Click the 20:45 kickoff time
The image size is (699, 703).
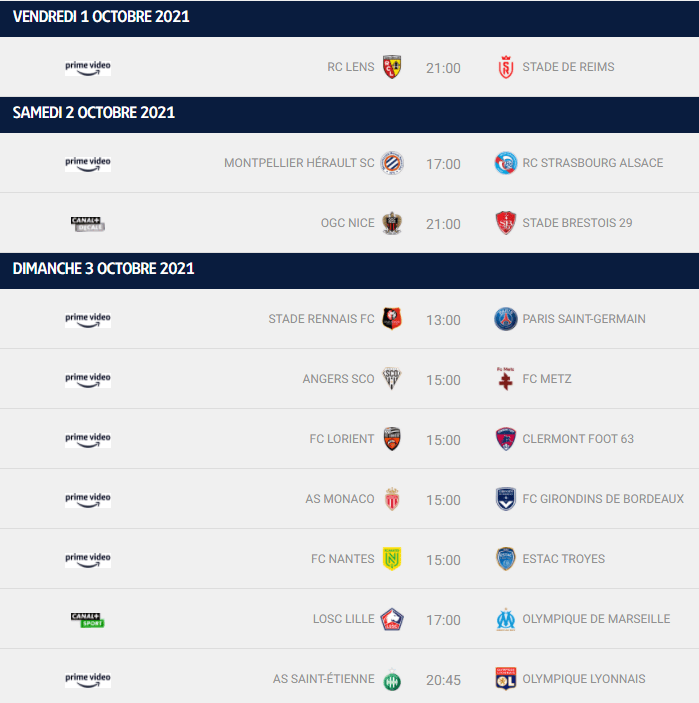click(x=443, y=680)
